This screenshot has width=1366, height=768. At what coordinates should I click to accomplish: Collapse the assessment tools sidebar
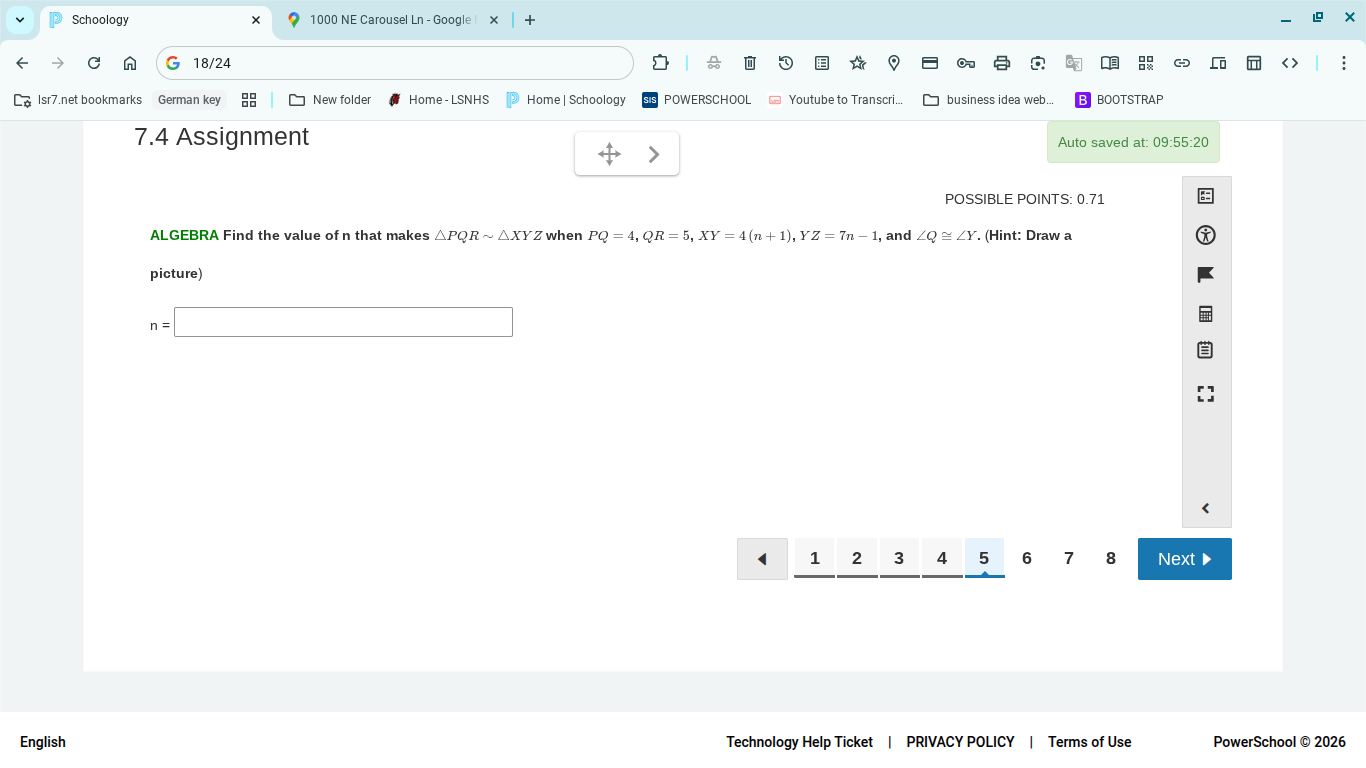click(x=1206, y=507)
